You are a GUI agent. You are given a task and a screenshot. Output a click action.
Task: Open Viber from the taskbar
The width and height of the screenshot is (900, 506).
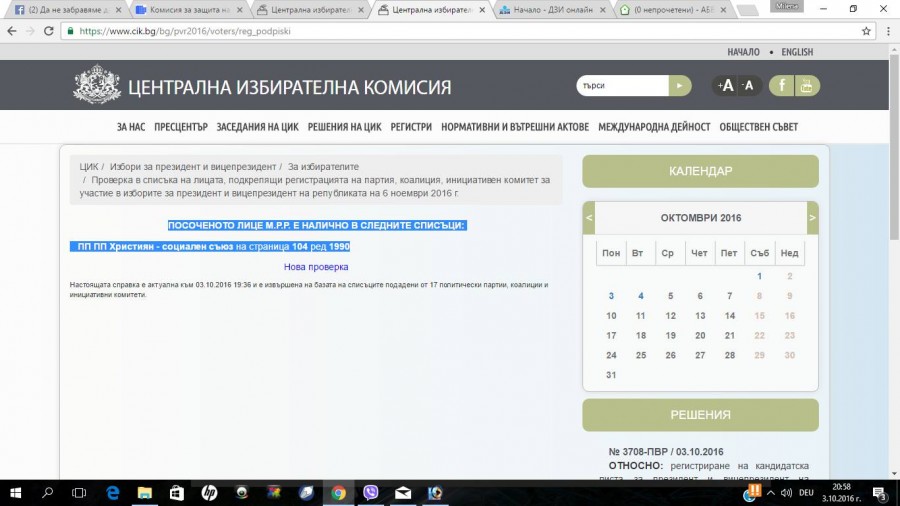(371, 493)
